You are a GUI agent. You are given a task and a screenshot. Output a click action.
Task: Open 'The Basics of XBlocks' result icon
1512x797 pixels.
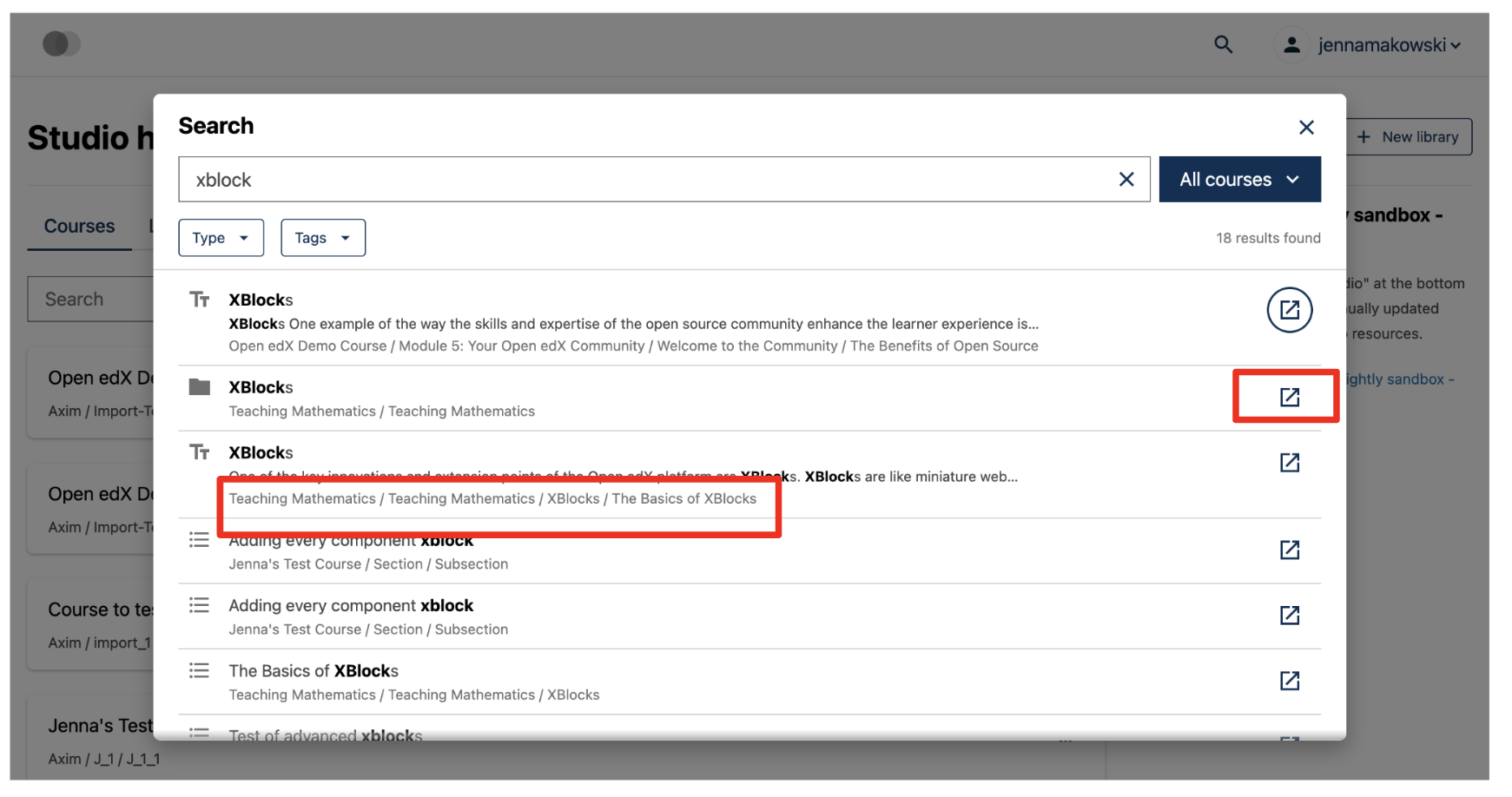pyautogui.click(x=1289, y=681)
